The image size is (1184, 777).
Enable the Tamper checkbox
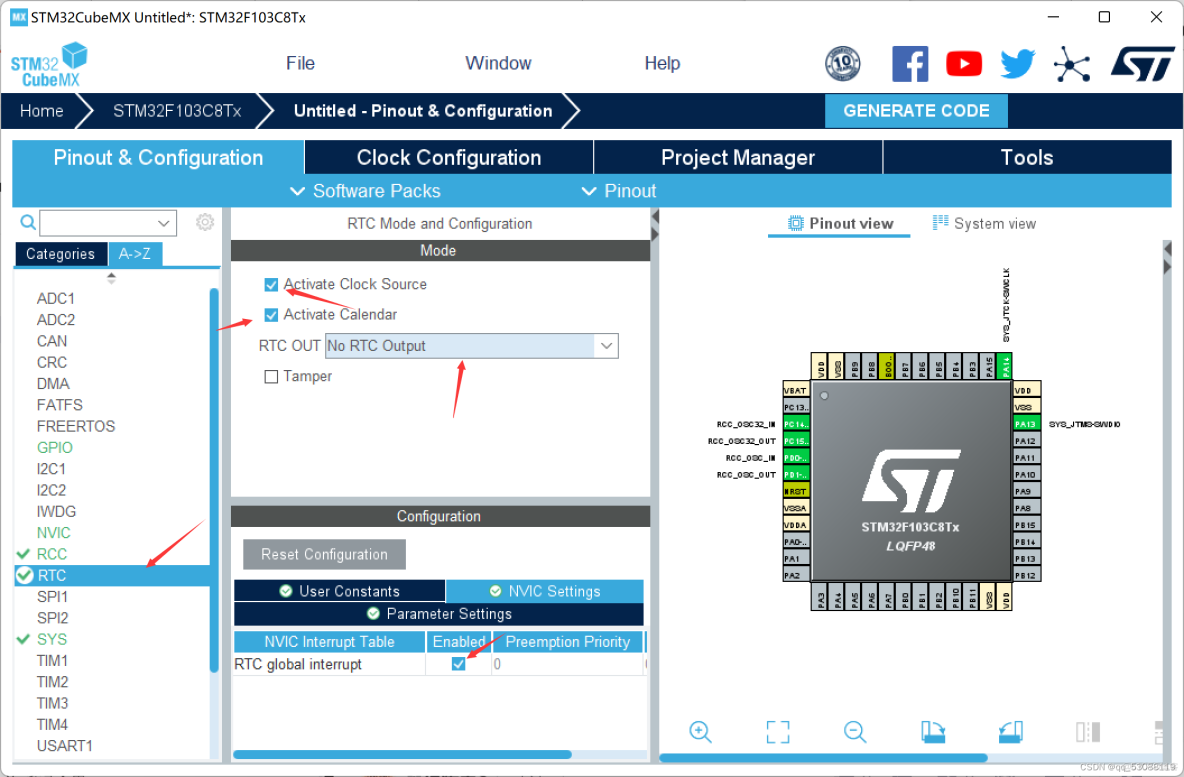click(271, 376)
